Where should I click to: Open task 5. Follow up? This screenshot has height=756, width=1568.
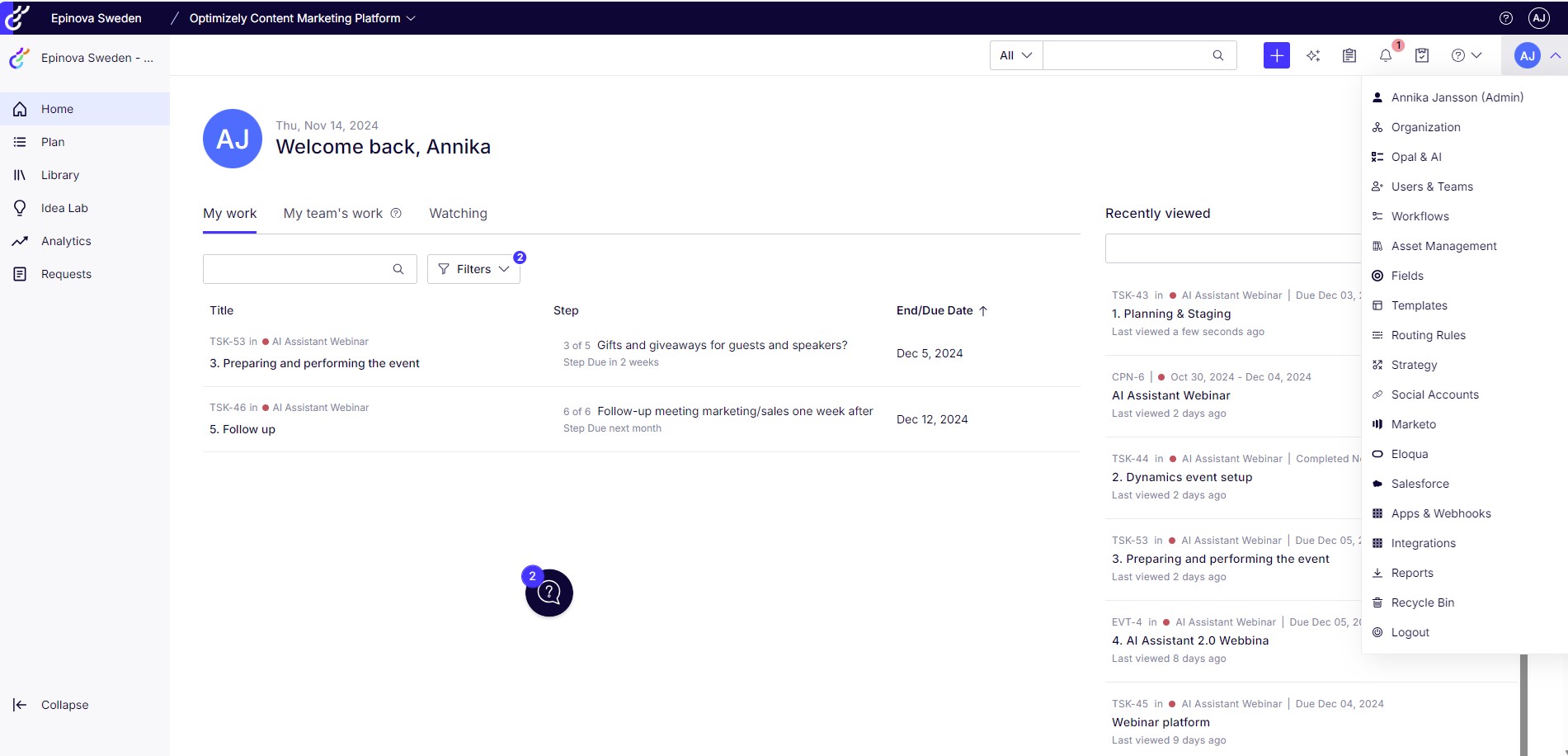pos(242,429)
